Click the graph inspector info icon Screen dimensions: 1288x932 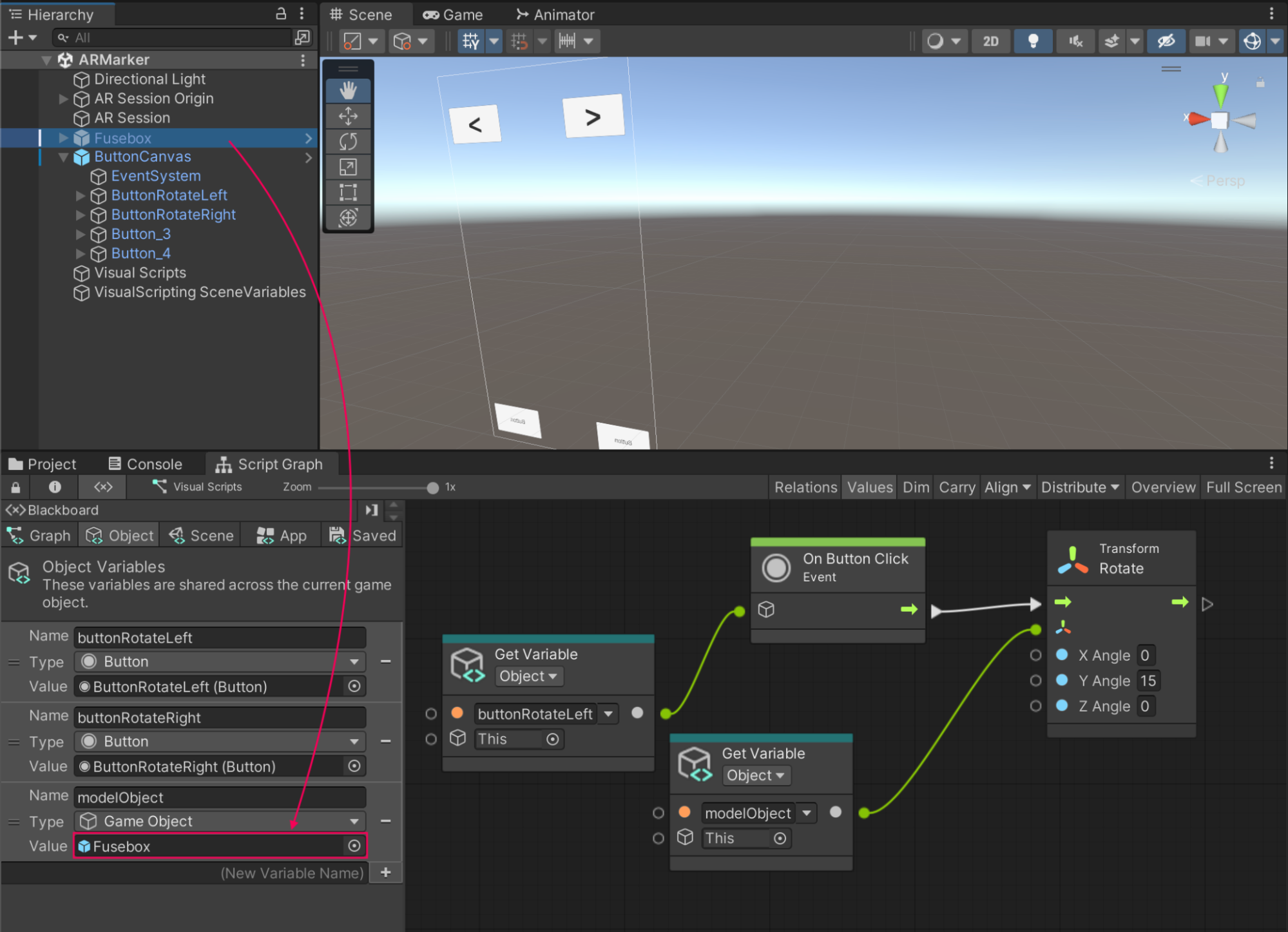55,487
